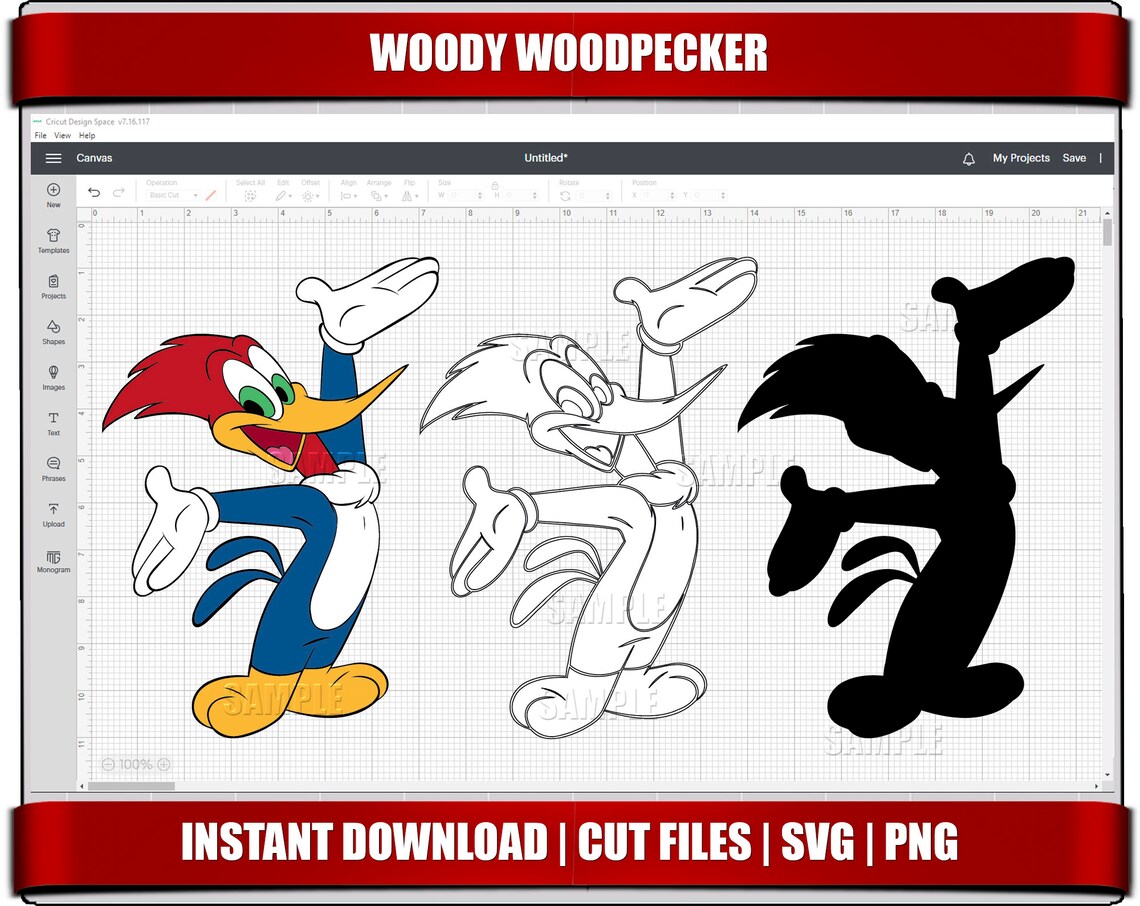This screenshot has height=906, width=1140.
Task: Open the Basic Cut operation dropdown
Action: (x=175, y=194)
